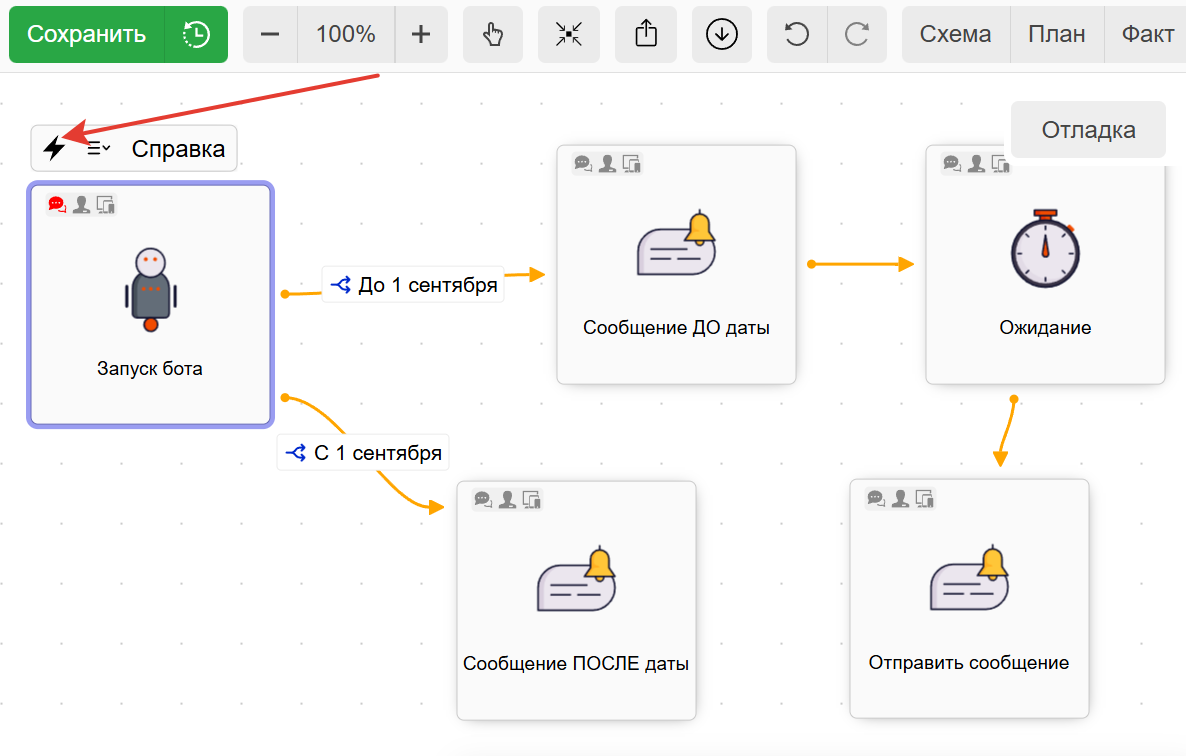Click the Отладка debug button
The image size is (1186, 756).
(x=1088, y=130)
